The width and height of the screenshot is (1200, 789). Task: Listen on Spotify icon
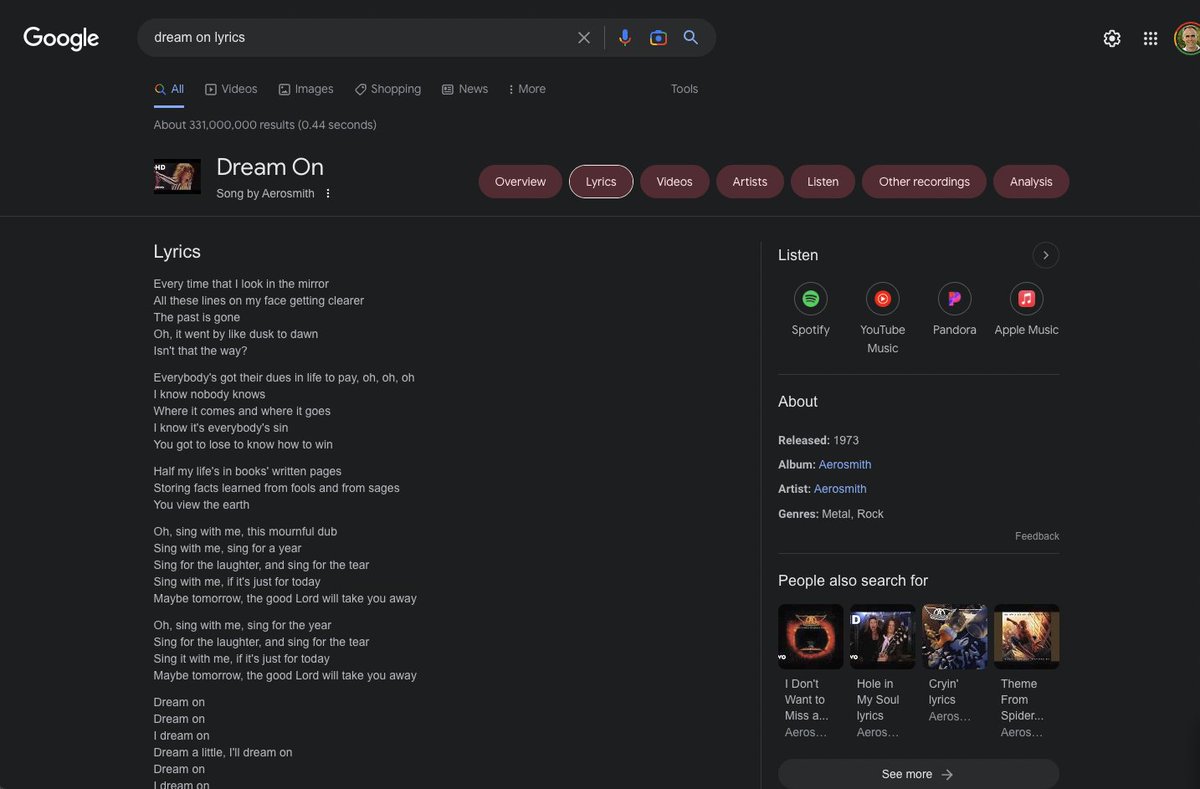pos(811,299)
